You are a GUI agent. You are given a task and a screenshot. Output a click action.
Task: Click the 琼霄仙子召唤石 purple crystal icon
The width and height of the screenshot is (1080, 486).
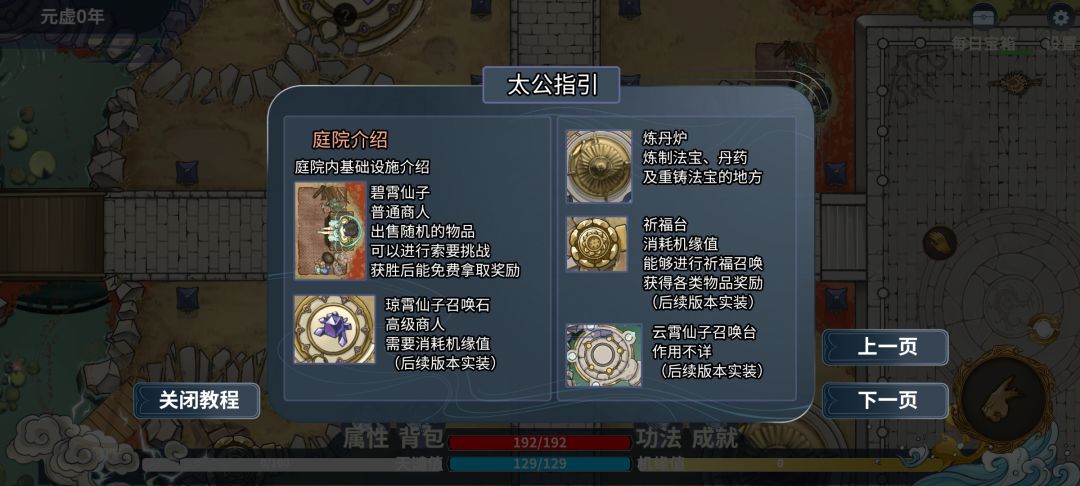[x=334, y=329]
